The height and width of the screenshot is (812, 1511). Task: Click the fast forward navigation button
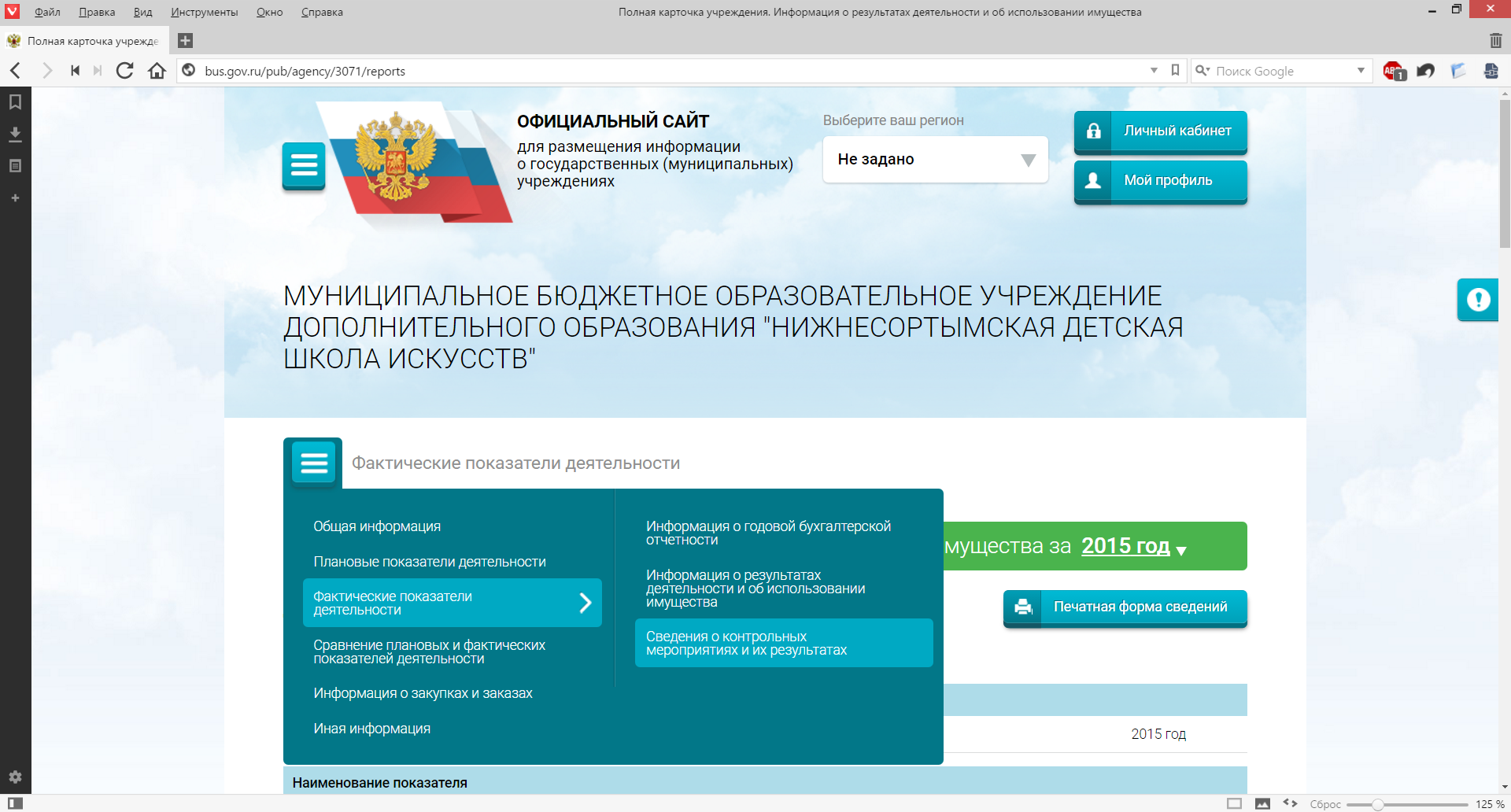[x=98, y=71]
